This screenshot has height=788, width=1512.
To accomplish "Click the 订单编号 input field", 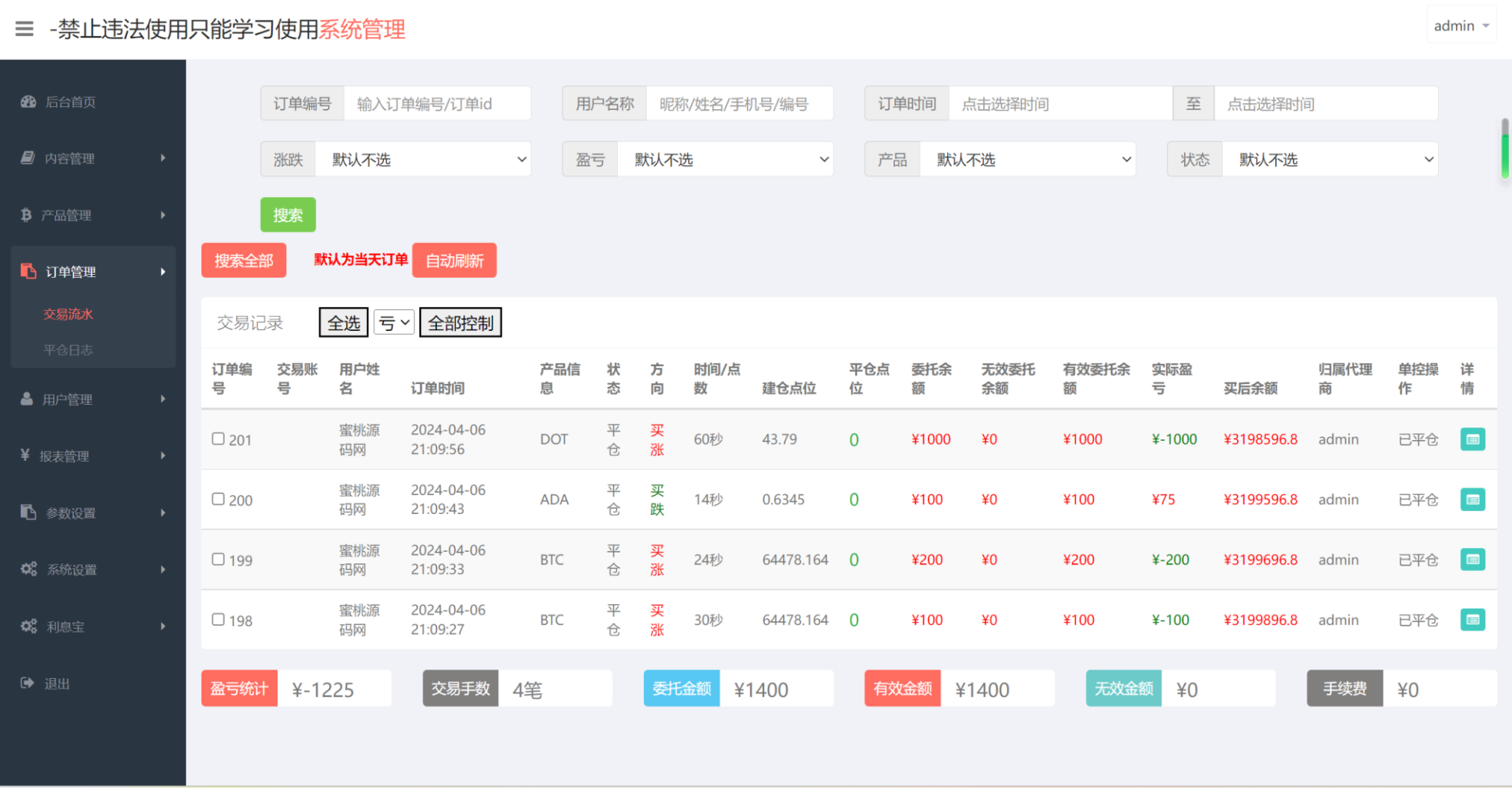I will point(437,103).
